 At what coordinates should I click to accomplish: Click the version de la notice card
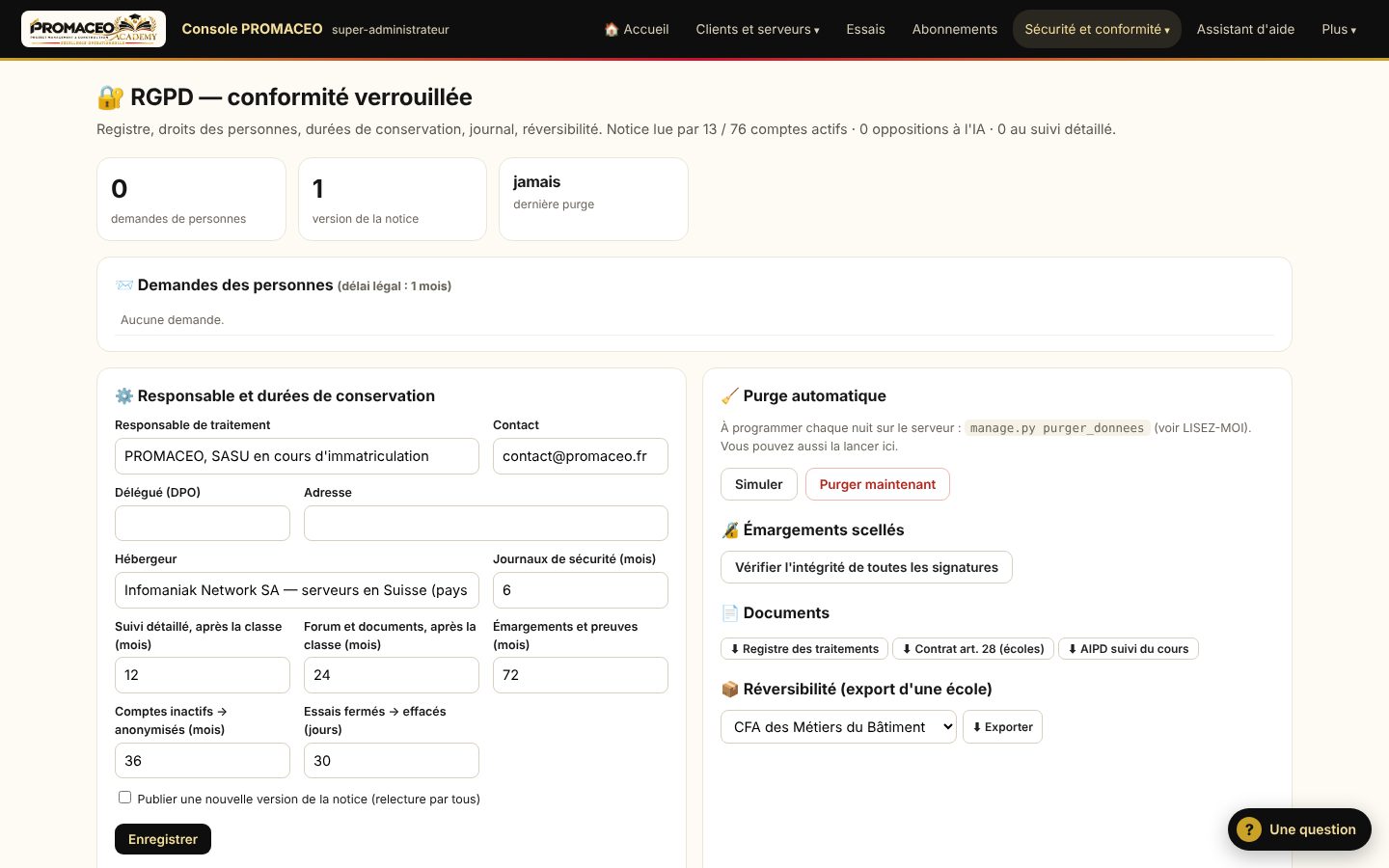tap(393, 200)
